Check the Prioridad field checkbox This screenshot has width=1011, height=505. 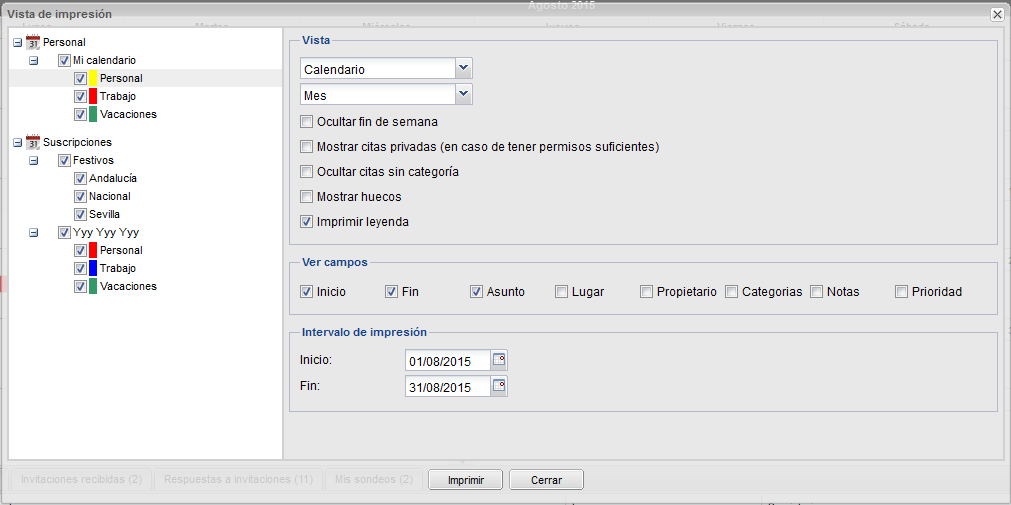coord(901,292)
